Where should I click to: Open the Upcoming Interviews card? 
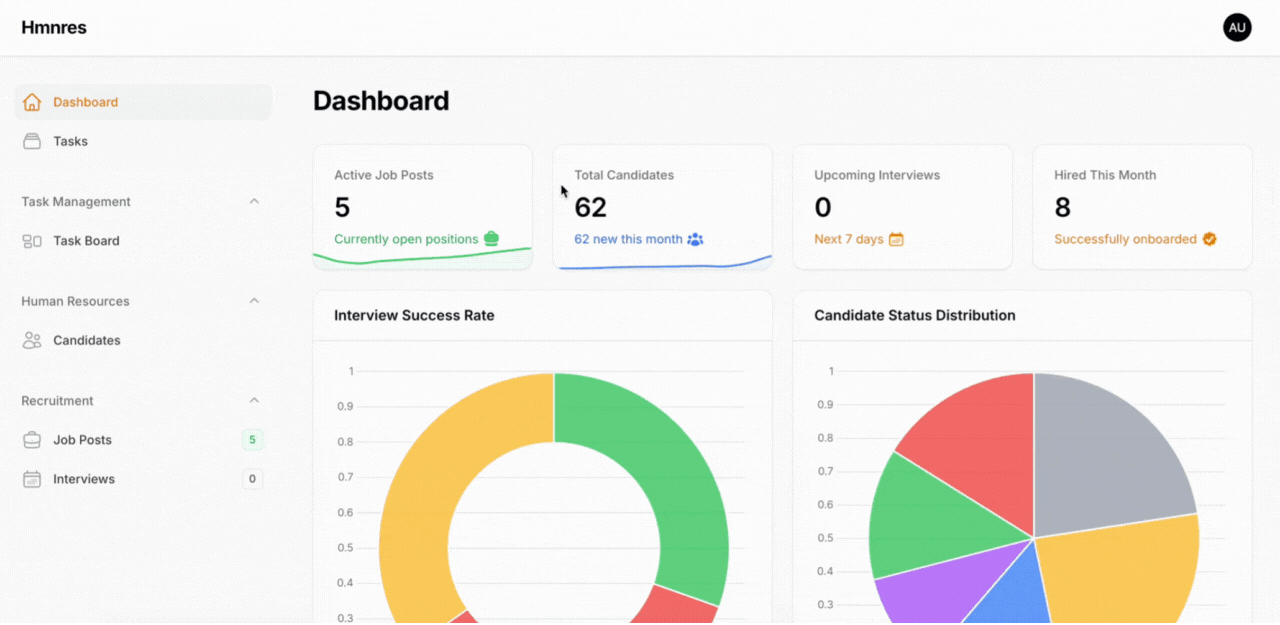pyautogui.click(x=902, y=207)
